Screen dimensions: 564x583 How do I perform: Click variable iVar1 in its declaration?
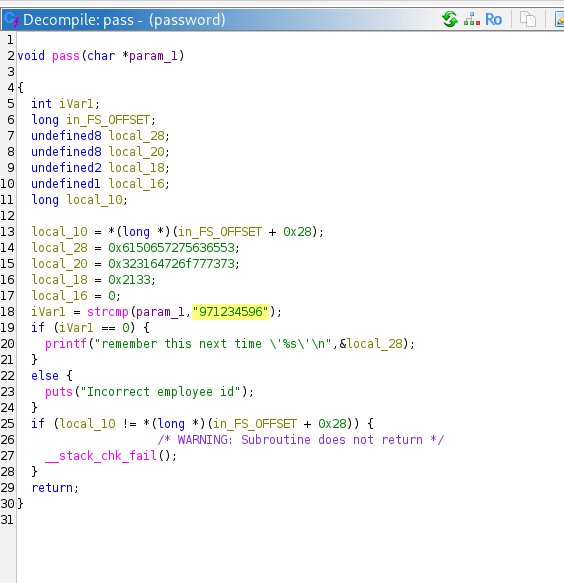point(76,104)
